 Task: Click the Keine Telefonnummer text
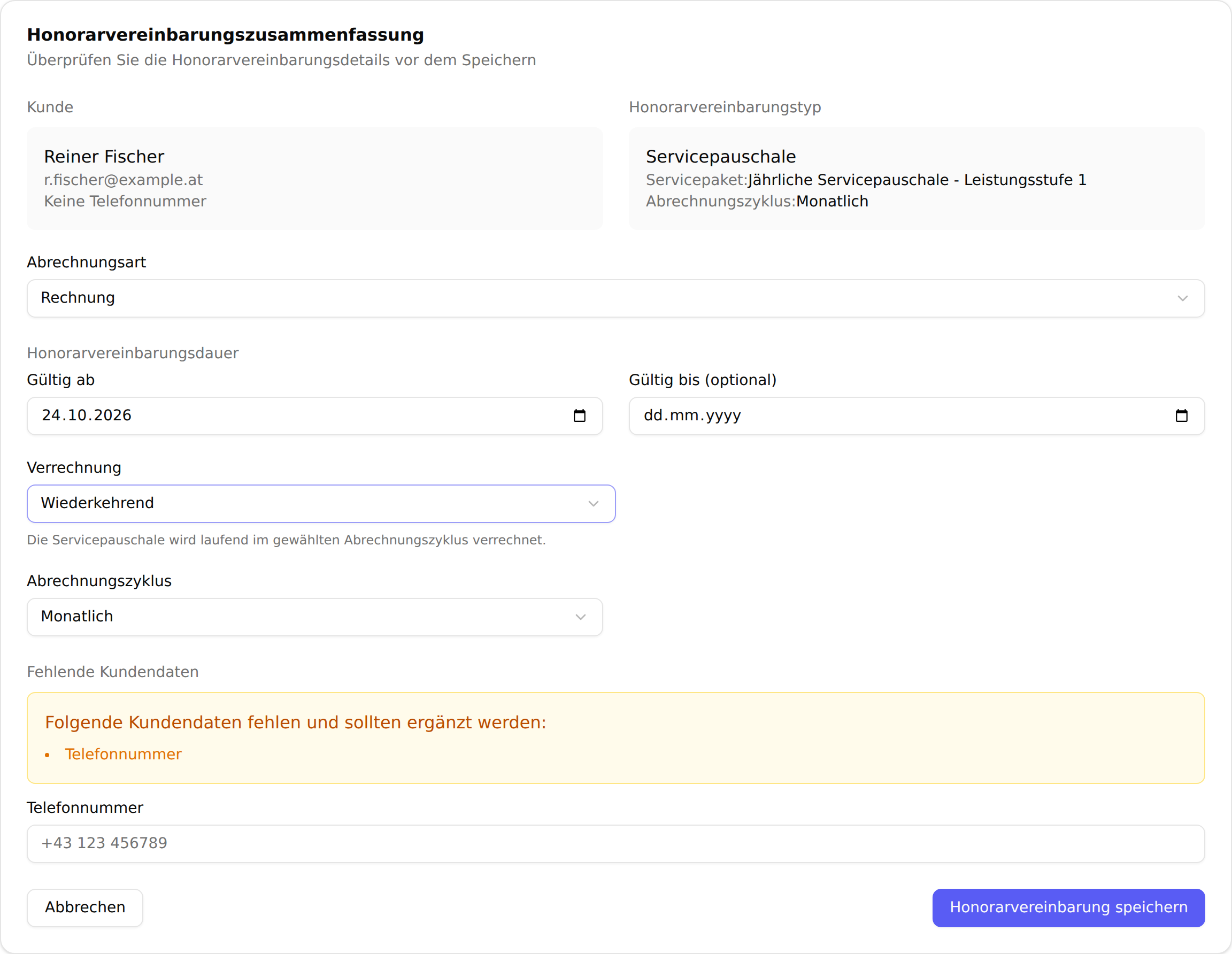coord(125,201)
